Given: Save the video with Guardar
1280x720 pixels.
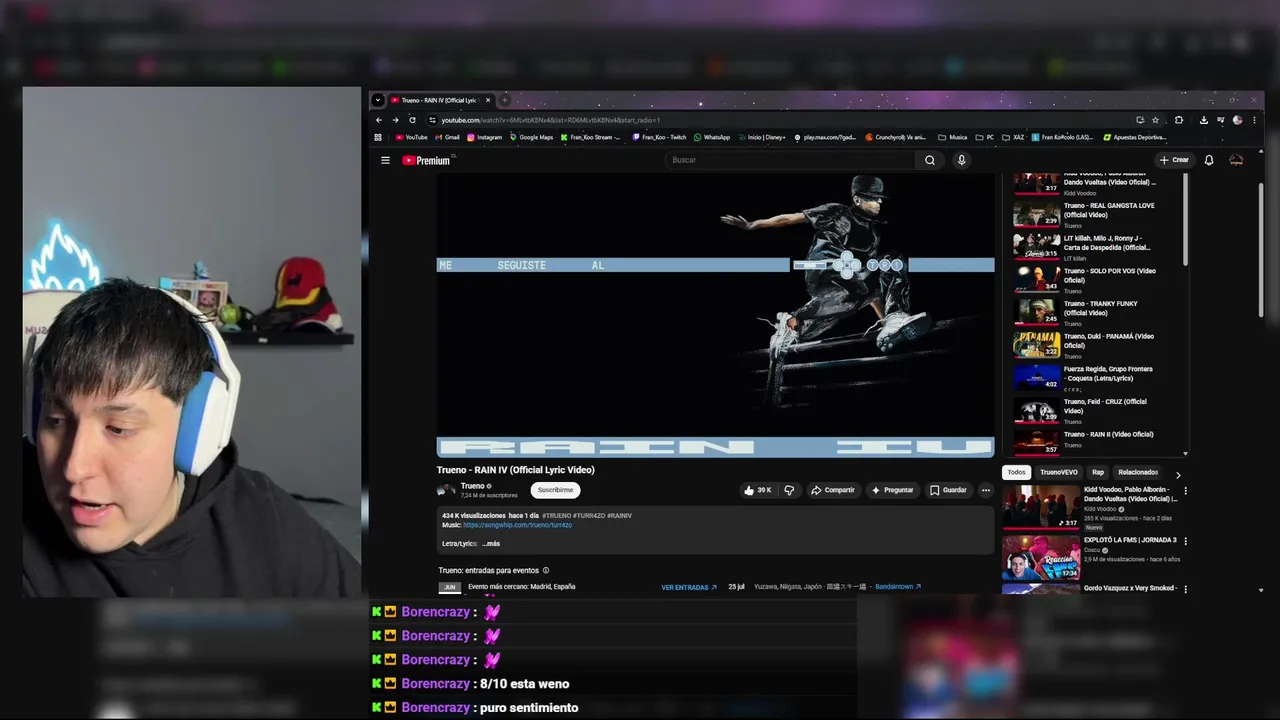Looking at the screenshot, I should [x=948, y=490].
